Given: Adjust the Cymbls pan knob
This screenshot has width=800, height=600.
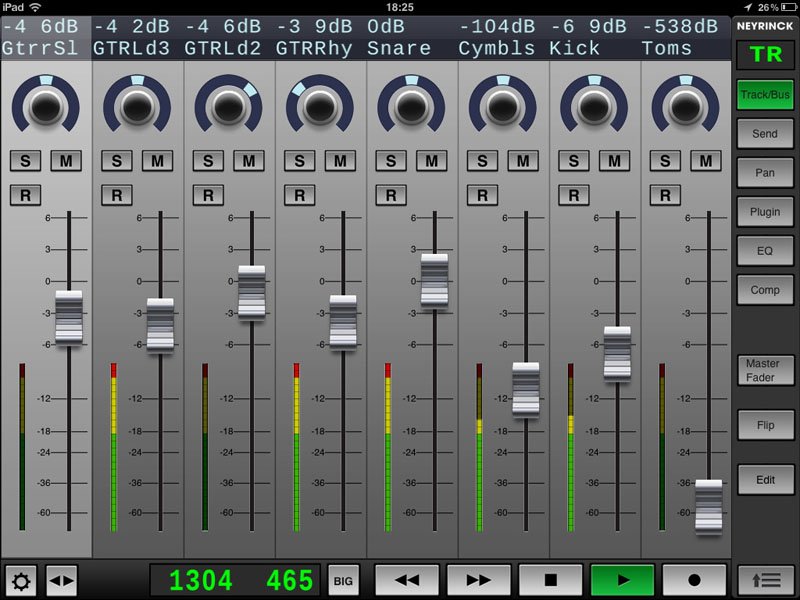Looking at the screenshot, I should click(503, 107).
